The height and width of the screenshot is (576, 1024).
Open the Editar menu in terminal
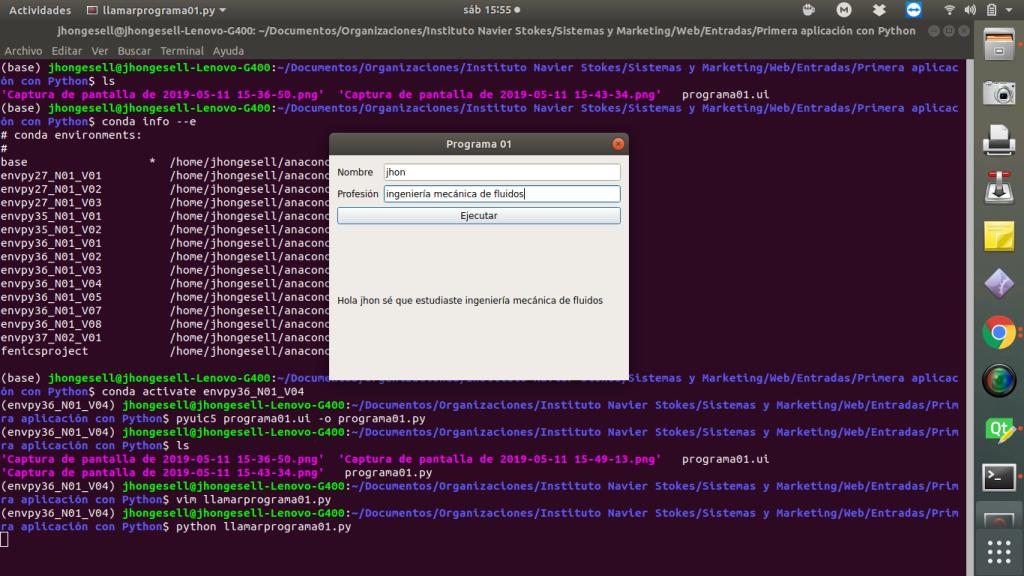67,51
